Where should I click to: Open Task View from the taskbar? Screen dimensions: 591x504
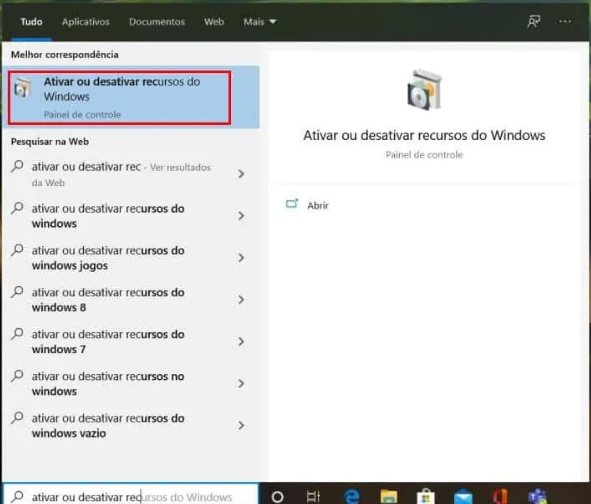[313, 496]
